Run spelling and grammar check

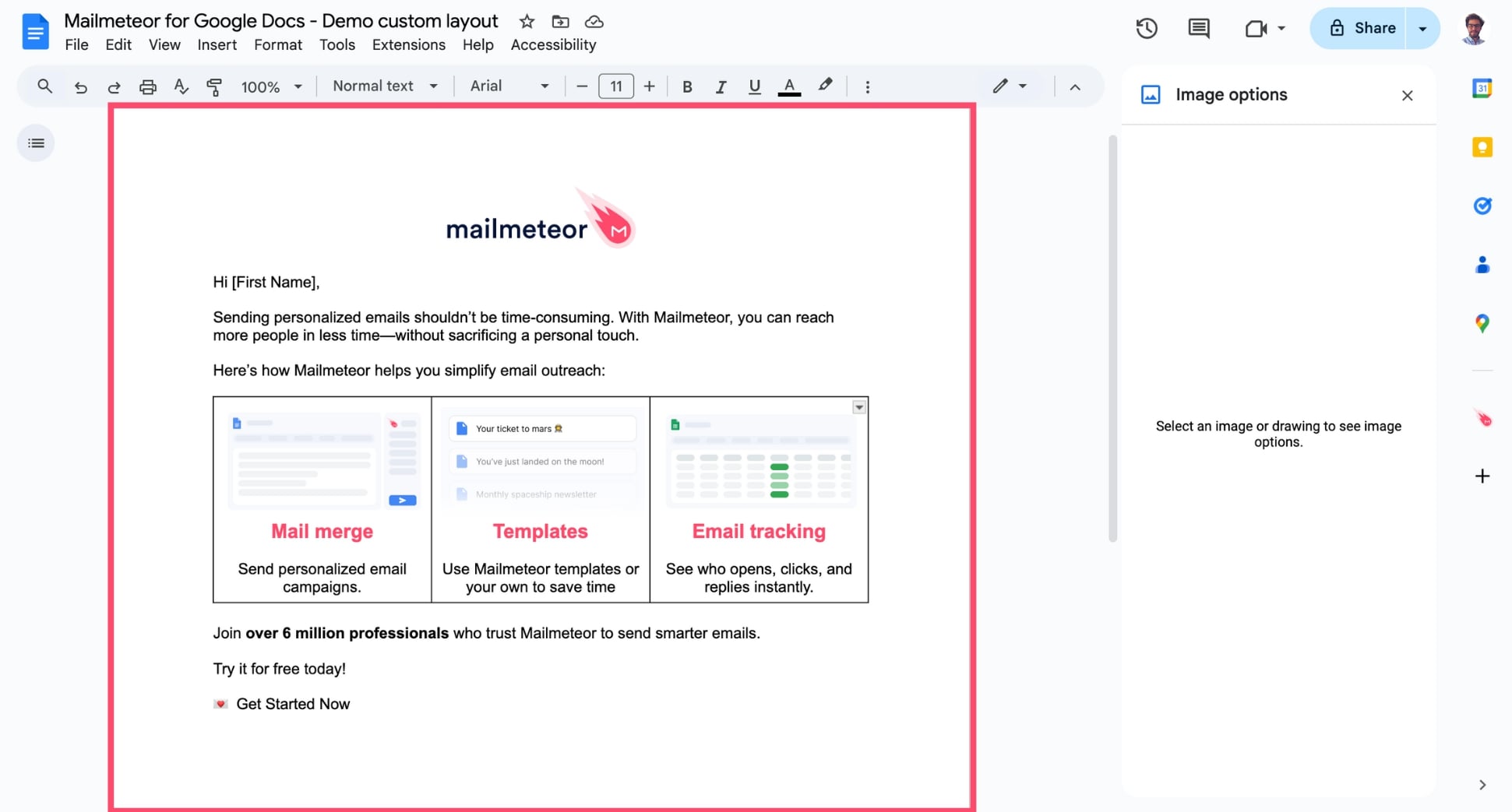point(181,86)
